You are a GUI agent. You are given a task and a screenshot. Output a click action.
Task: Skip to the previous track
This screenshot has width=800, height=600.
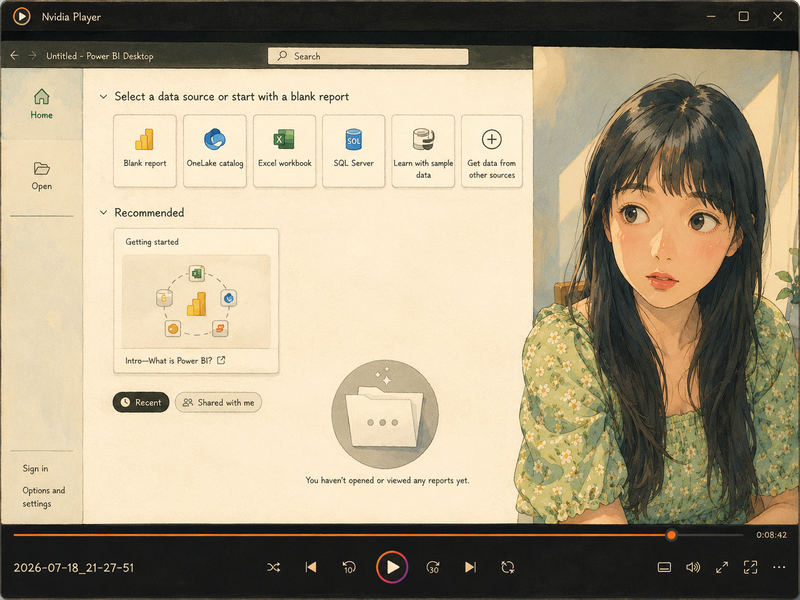(x=311, y=567)
